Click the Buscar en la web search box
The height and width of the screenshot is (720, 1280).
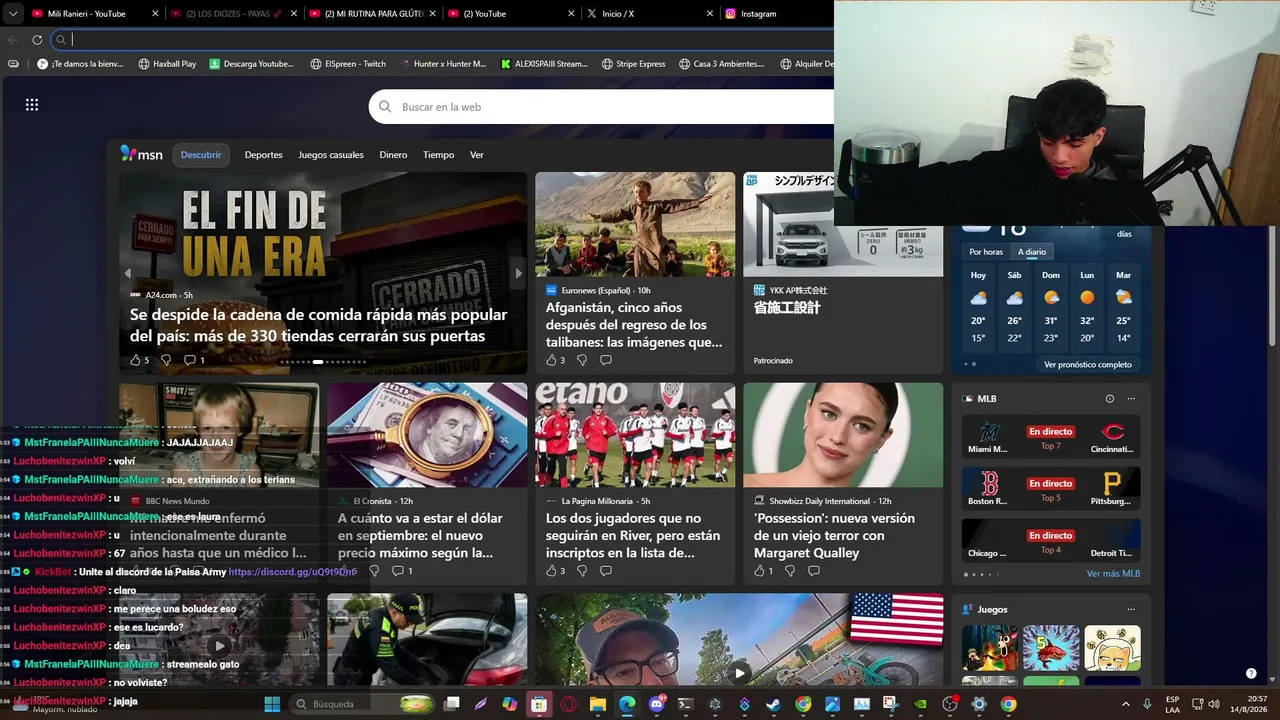pyautogui.click(x=601, y=107)
